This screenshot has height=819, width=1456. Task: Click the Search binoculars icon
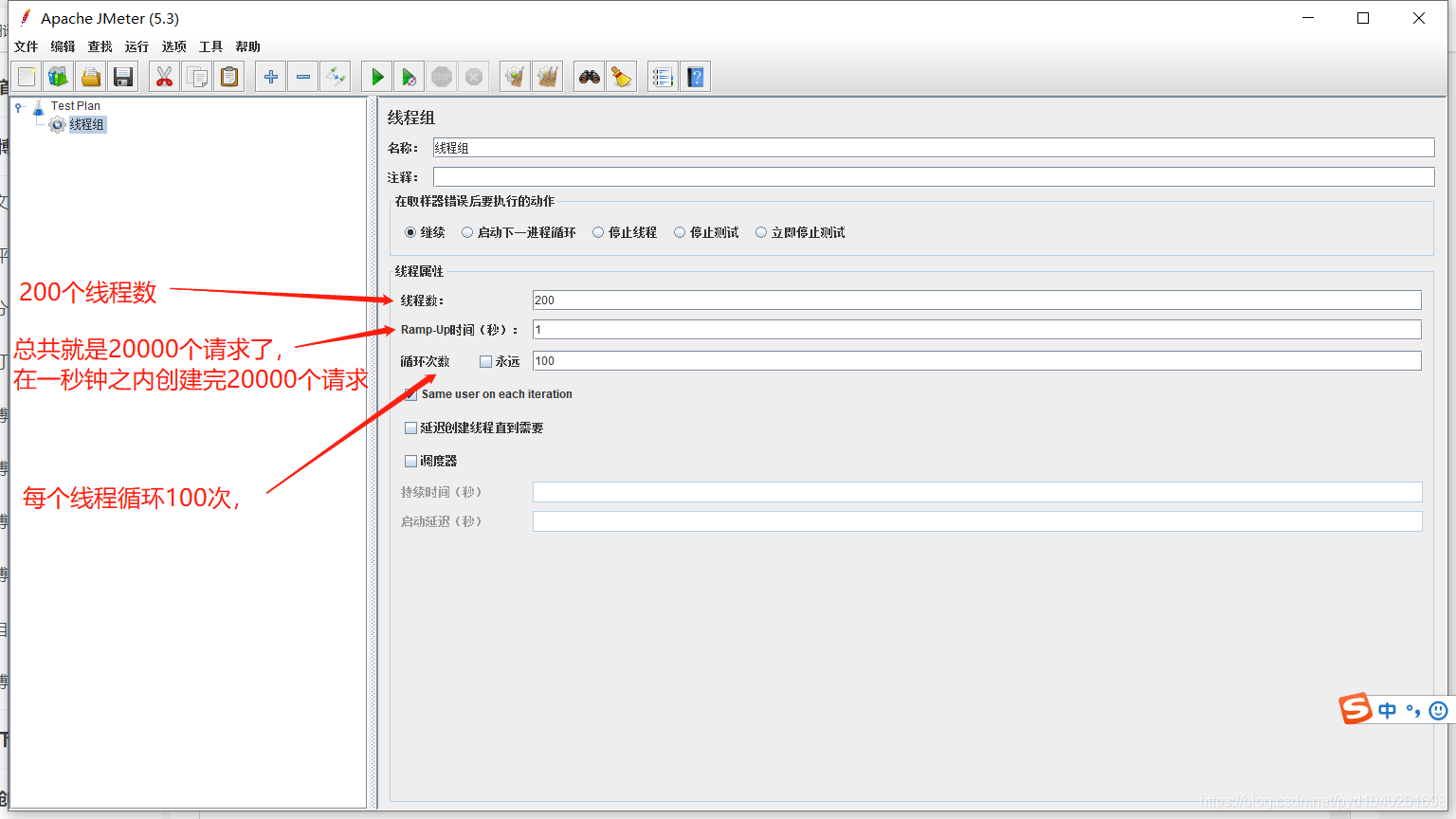590,77
